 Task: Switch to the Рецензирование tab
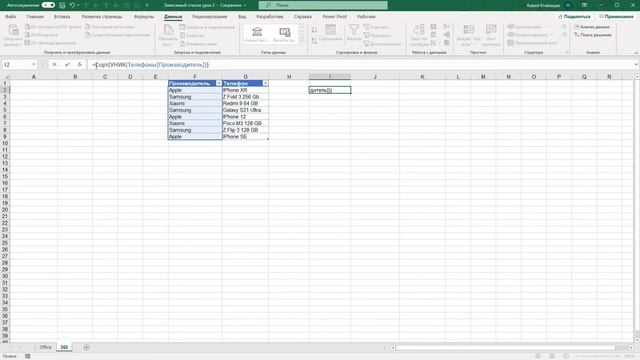pyautogui.click(x=209, y=17)
